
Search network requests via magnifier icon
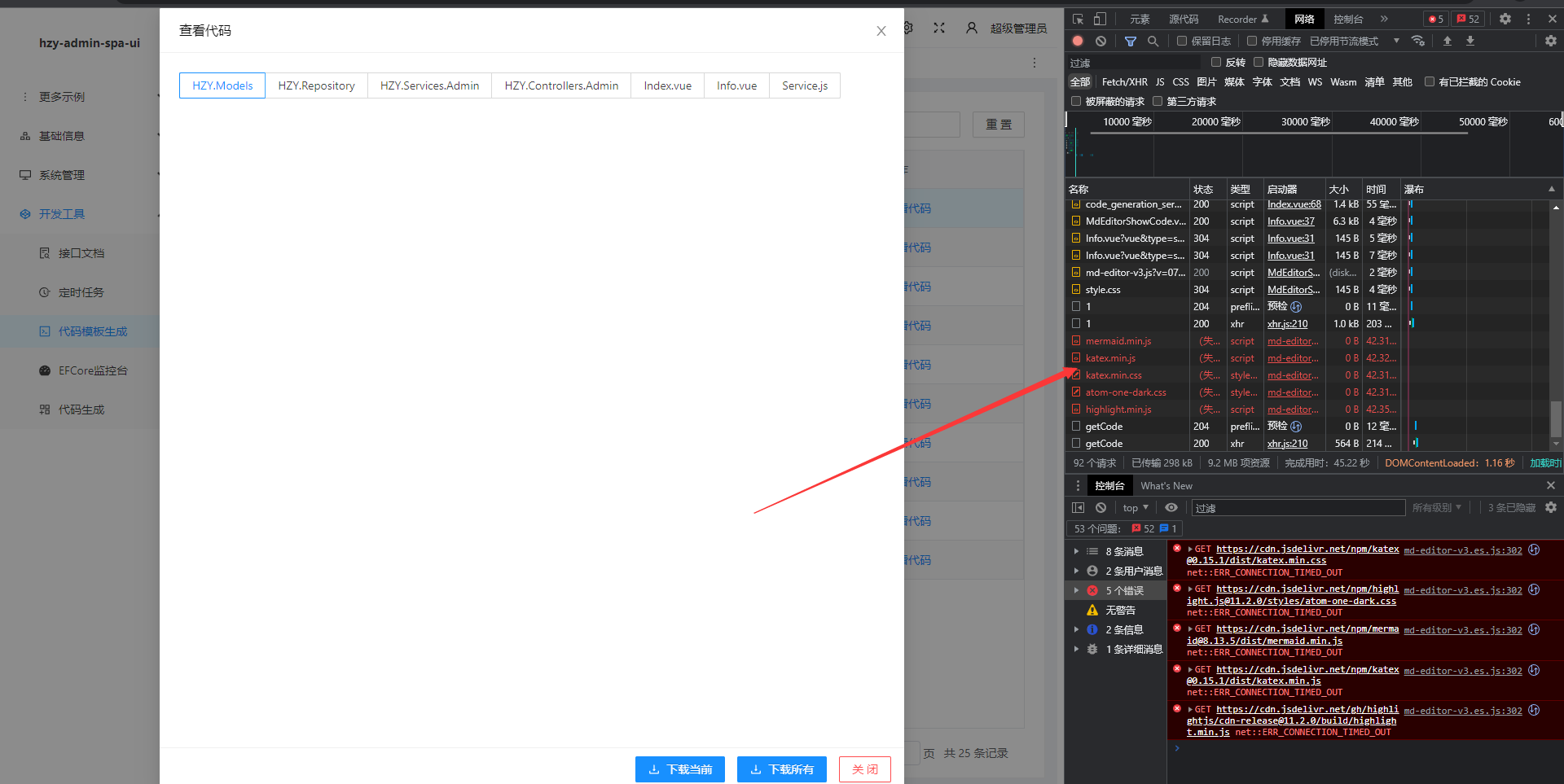click(1153, 41)
